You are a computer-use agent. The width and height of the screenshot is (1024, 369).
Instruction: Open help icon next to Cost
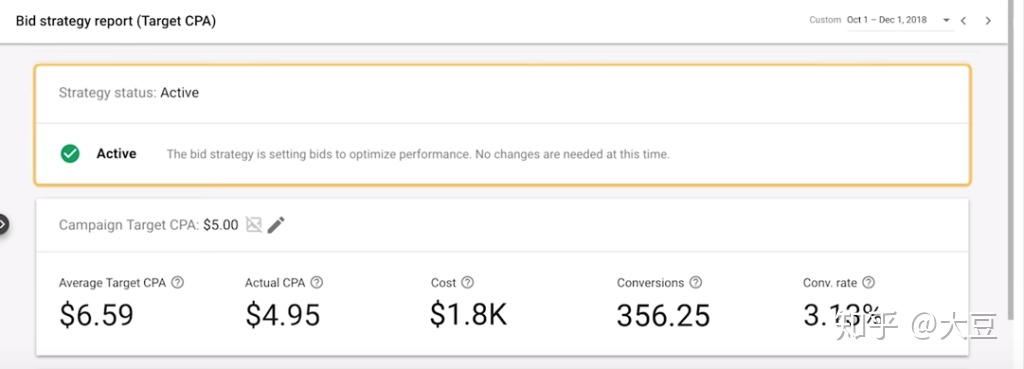tap(467, 283)
